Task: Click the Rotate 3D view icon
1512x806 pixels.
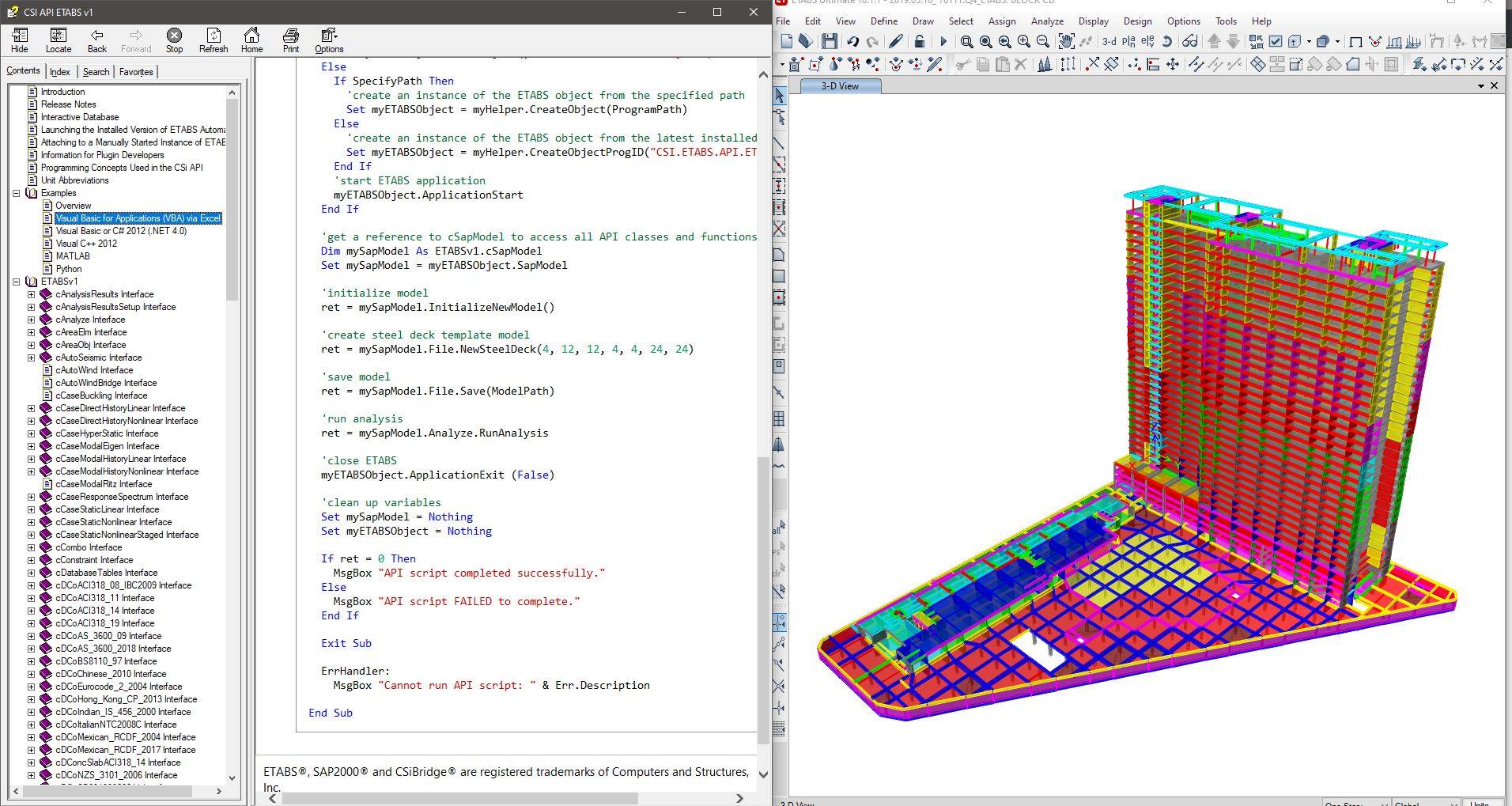Action: (1166, 41)
